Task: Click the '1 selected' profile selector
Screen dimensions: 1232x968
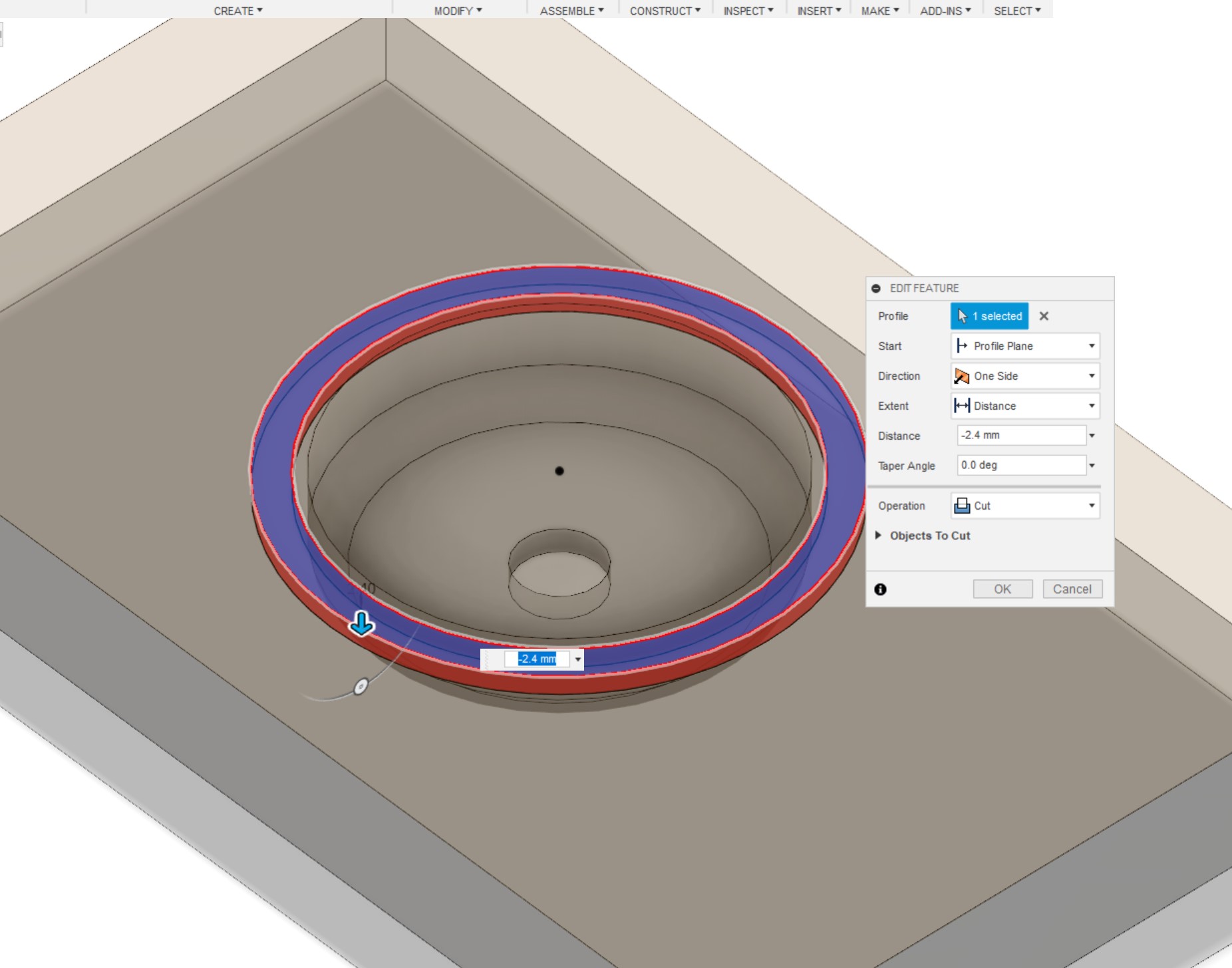Action: click(989, 316)
